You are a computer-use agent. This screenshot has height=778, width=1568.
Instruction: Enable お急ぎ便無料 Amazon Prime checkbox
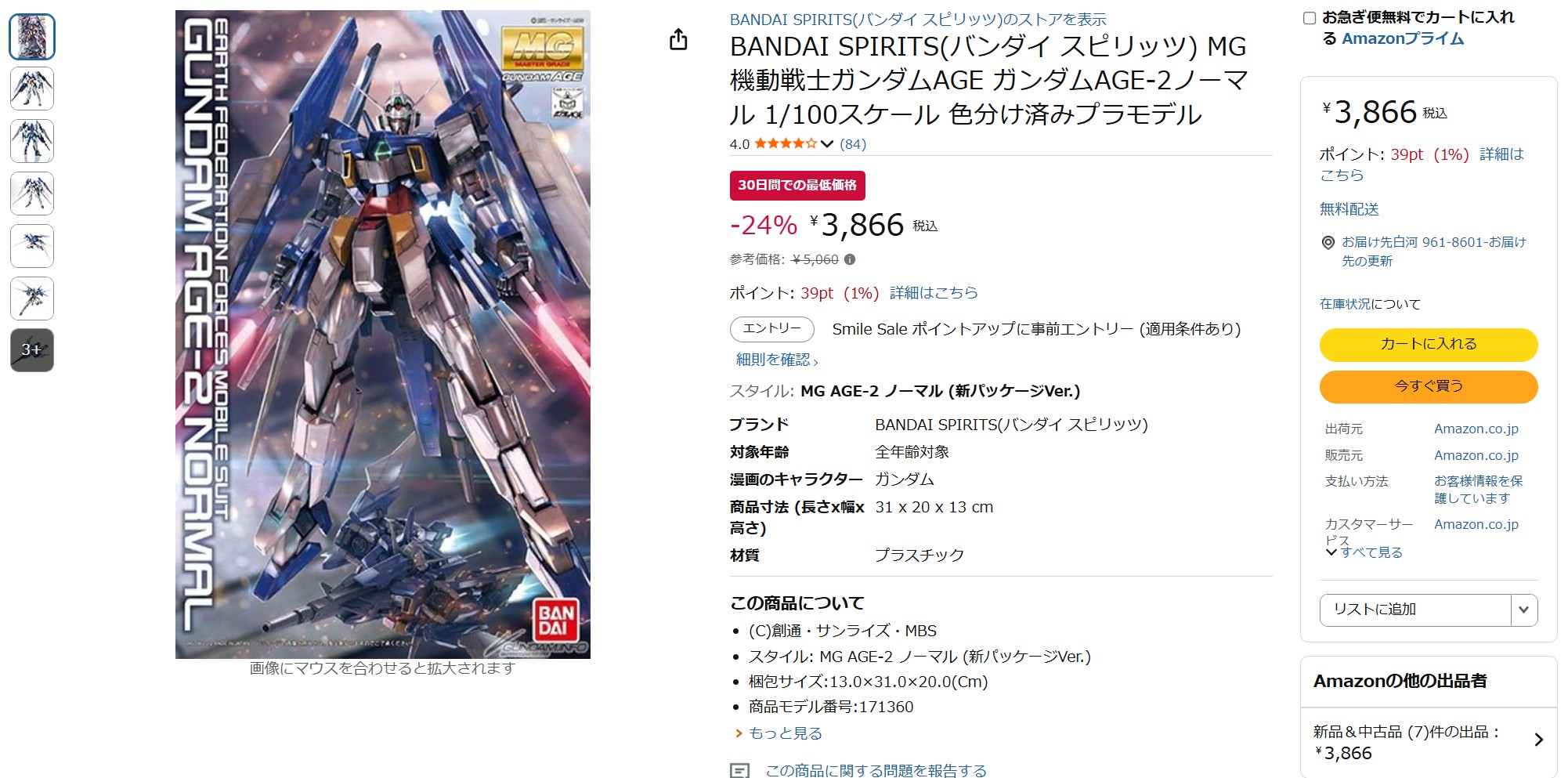point(1309,18)
